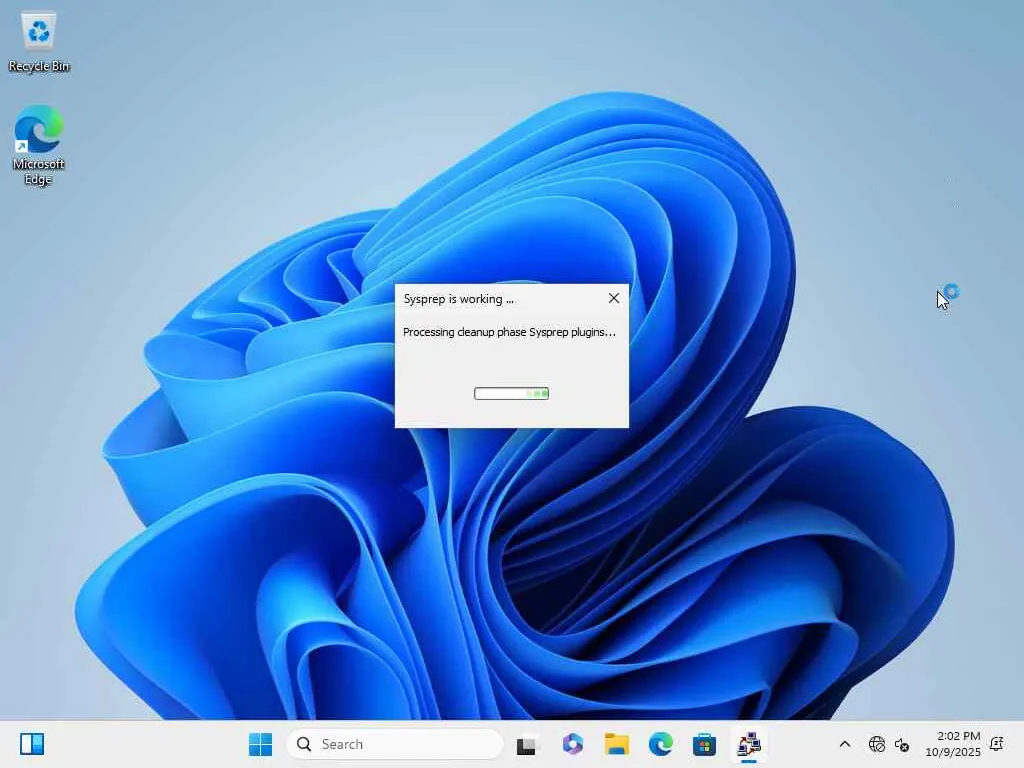Open the Windows Start menu
Viewport: 1024px width, 768px height.
(x=261, y=744)
